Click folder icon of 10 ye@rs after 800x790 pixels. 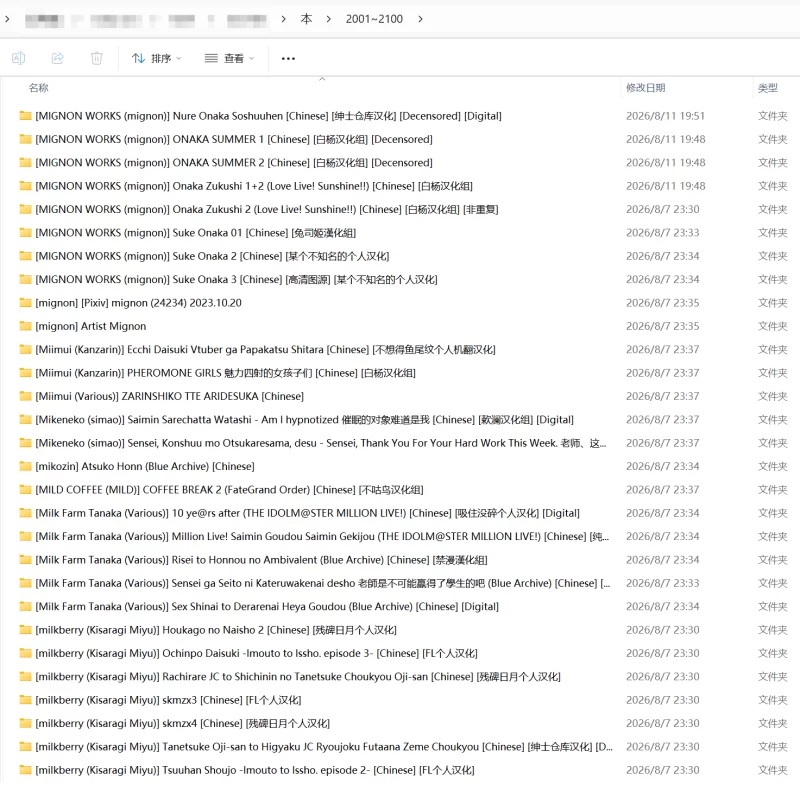tap(26, 513)
